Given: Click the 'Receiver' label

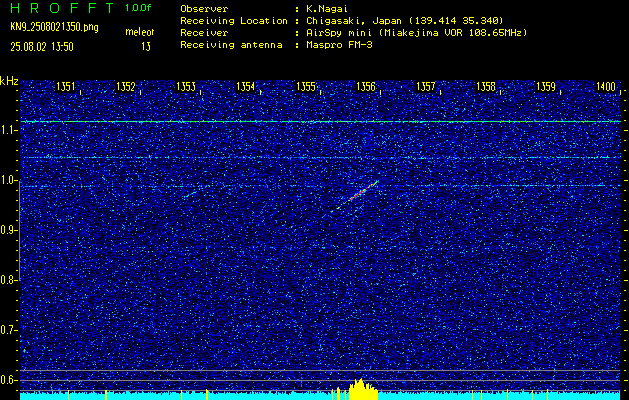Looking at the screenshot, I should click(x=204, y=33).
